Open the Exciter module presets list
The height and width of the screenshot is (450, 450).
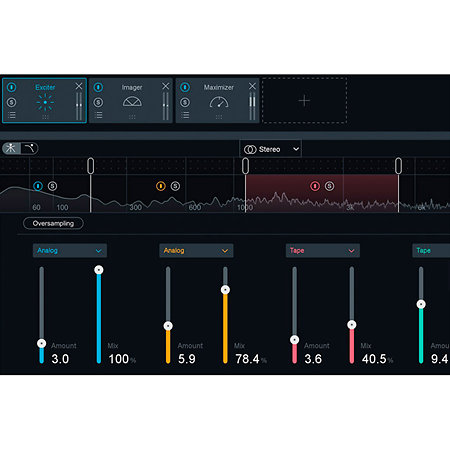click(x=12, y=115)
